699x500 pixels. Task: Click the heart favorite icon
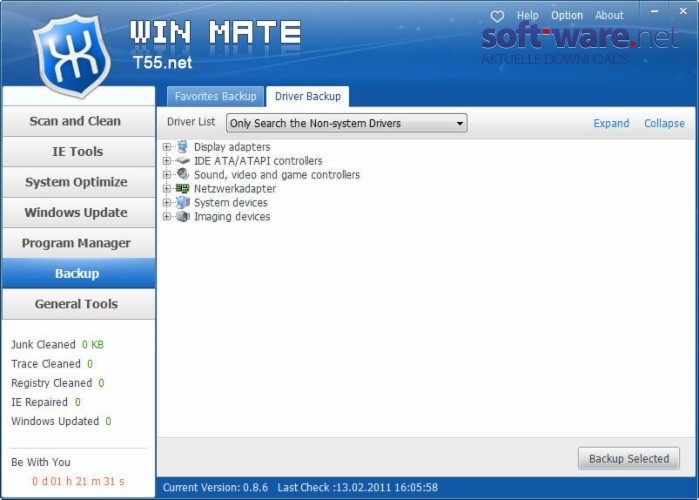(x=497, y=16)
